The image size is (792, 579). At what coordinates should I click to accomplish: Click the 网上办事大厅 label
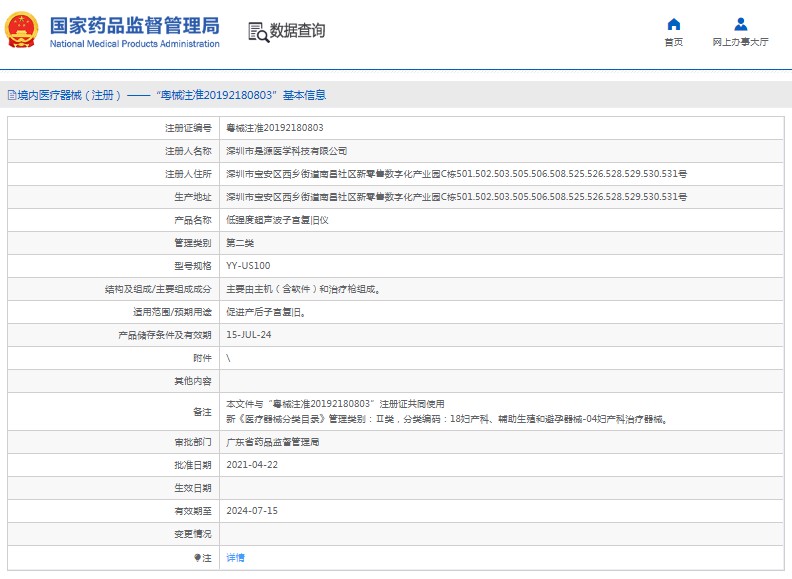click(740, 42)
